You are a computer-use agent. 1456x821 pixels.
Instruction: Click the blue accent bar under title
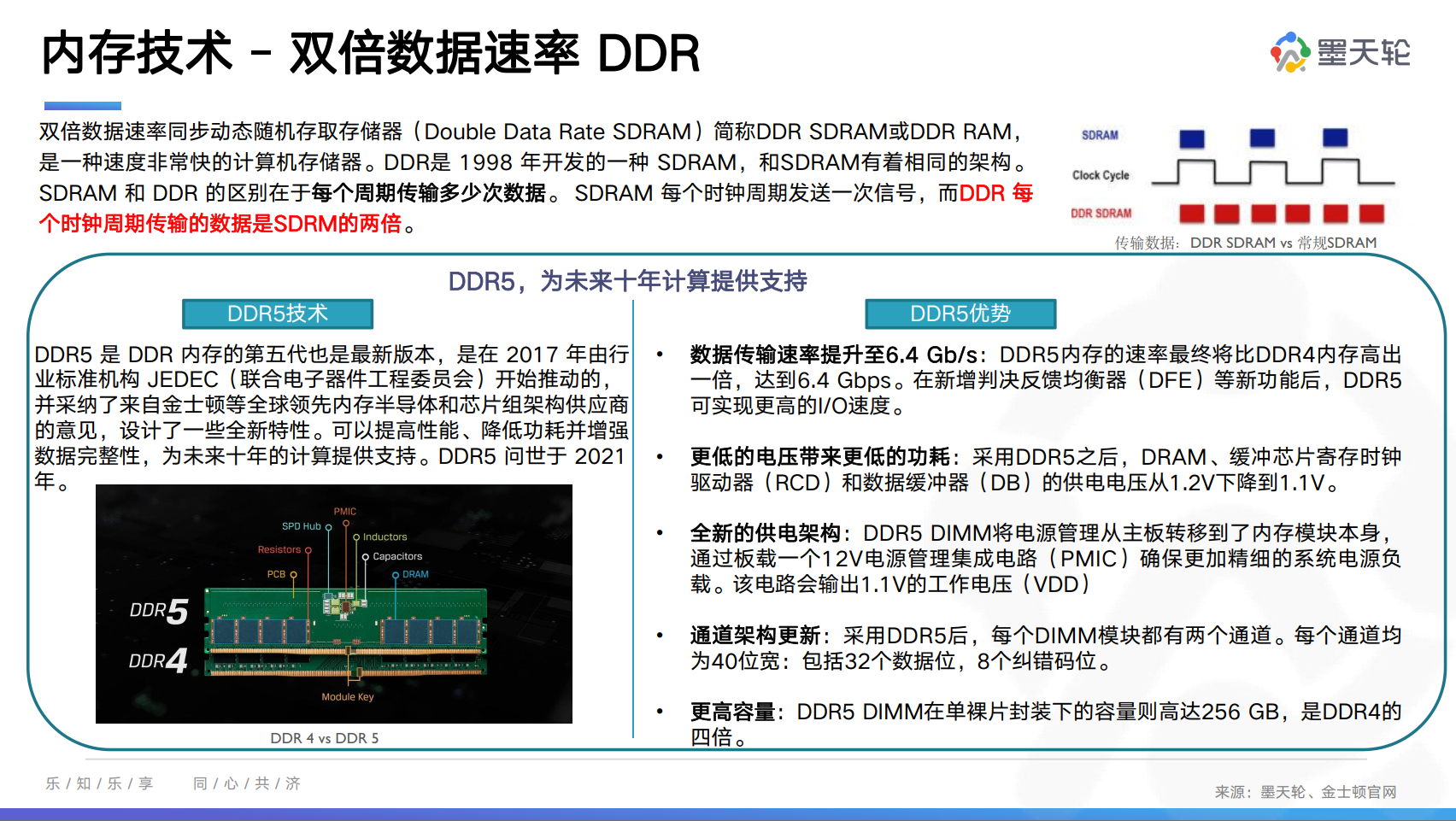pos(83,106)
